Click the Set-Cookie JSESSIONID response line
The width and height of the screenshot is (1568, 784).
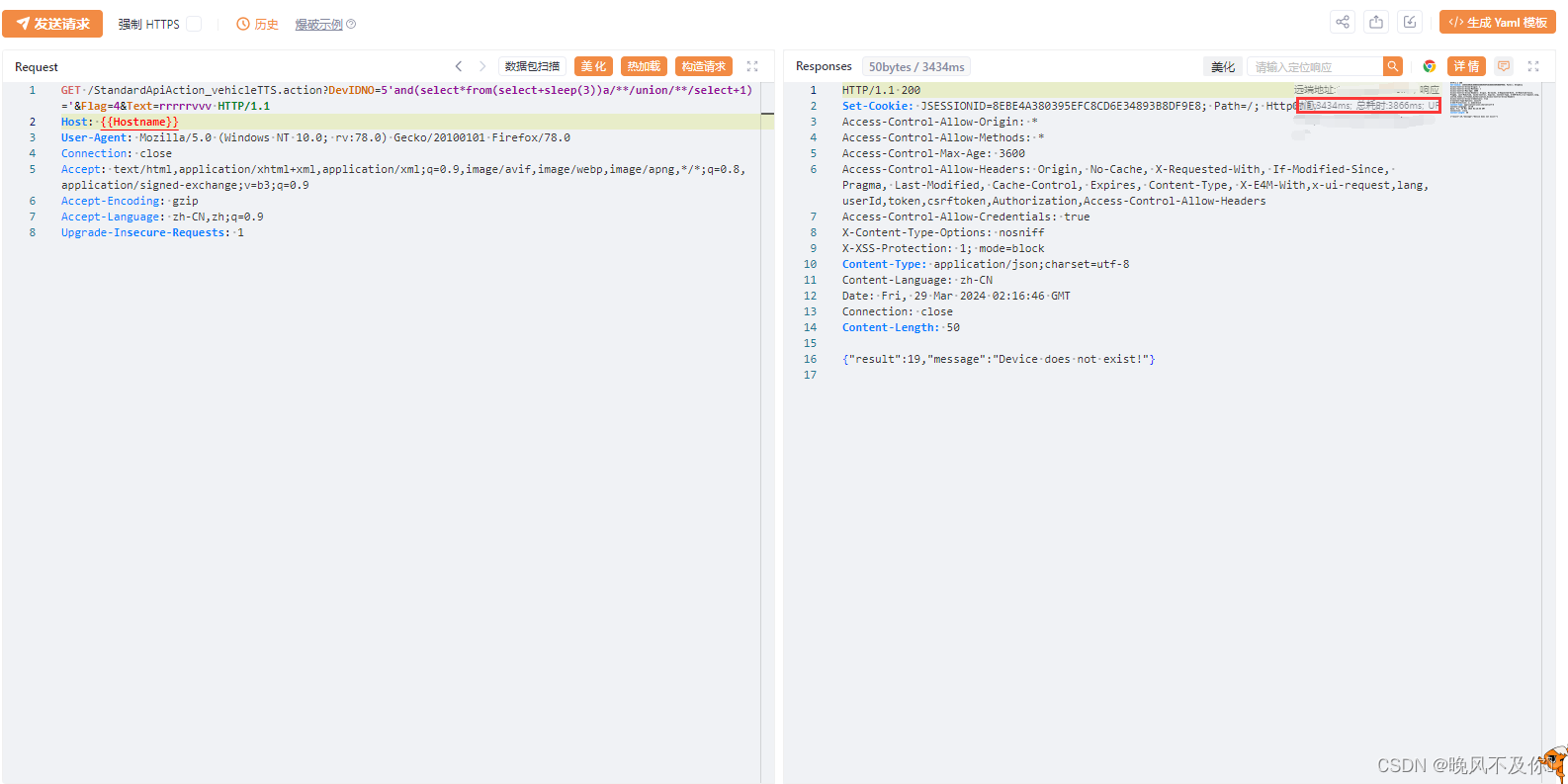click(x=1068, y=106)
